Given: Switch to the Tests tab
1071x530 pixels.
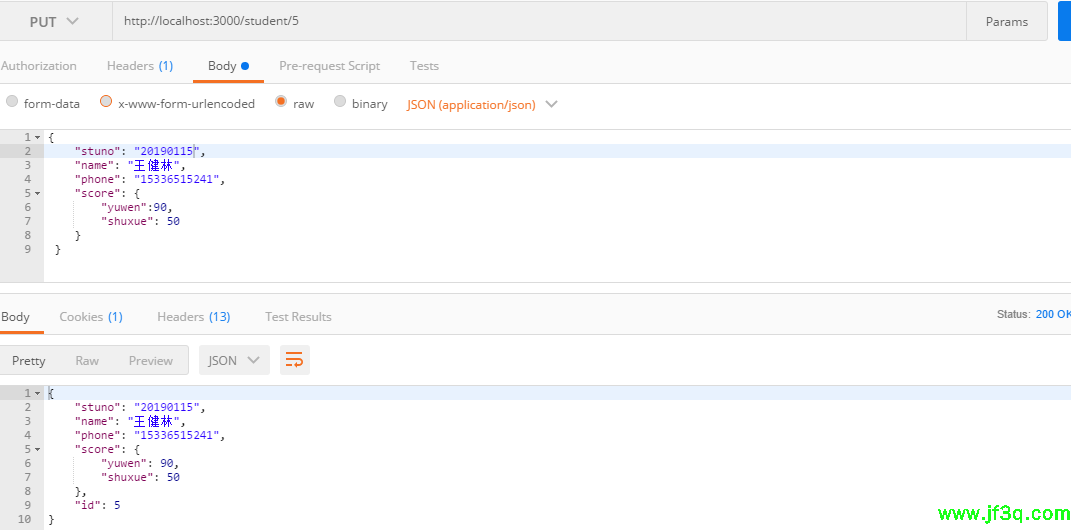Looking at the screenshot, I should pyautogui.click(x=424, y=66).
